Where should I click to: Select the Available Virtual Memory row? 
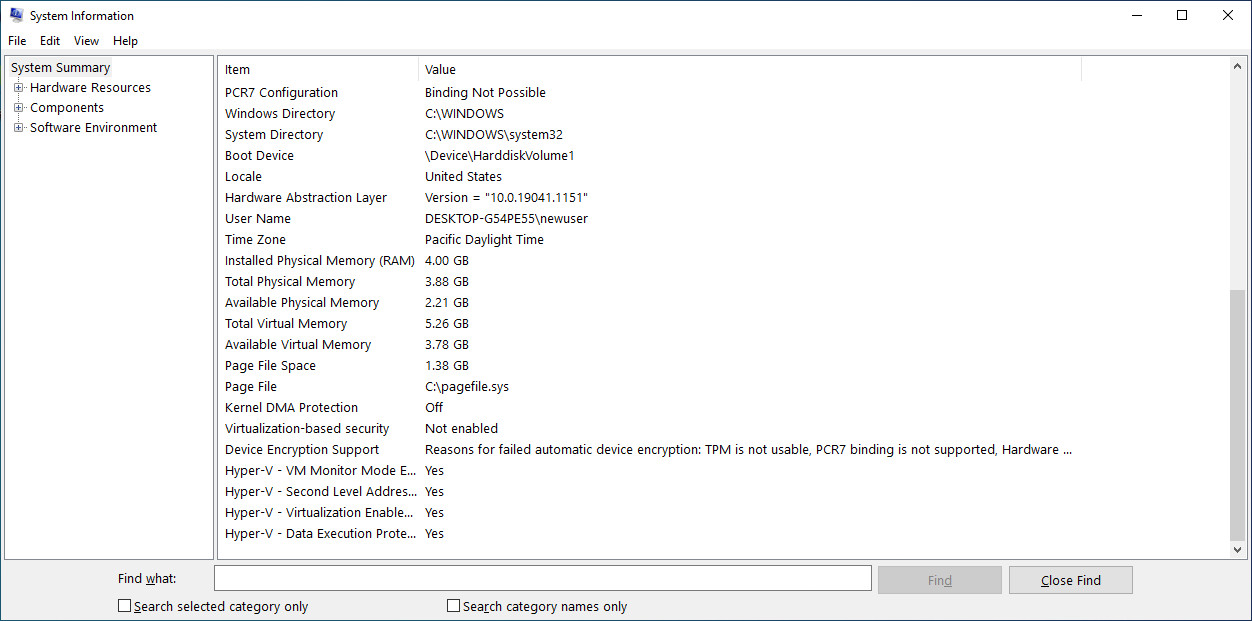coord(650,345)
